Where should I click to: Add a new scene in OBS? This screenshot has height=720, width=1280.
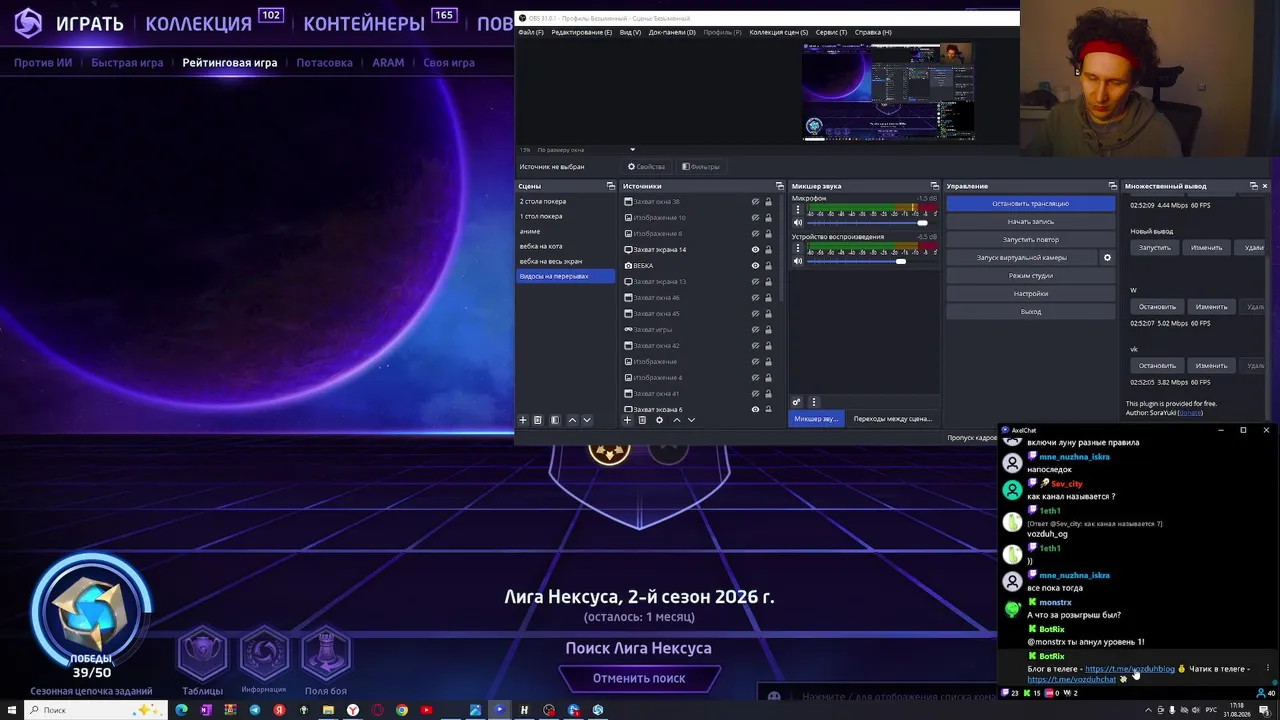pyautogui.click(x=522, y=420)
